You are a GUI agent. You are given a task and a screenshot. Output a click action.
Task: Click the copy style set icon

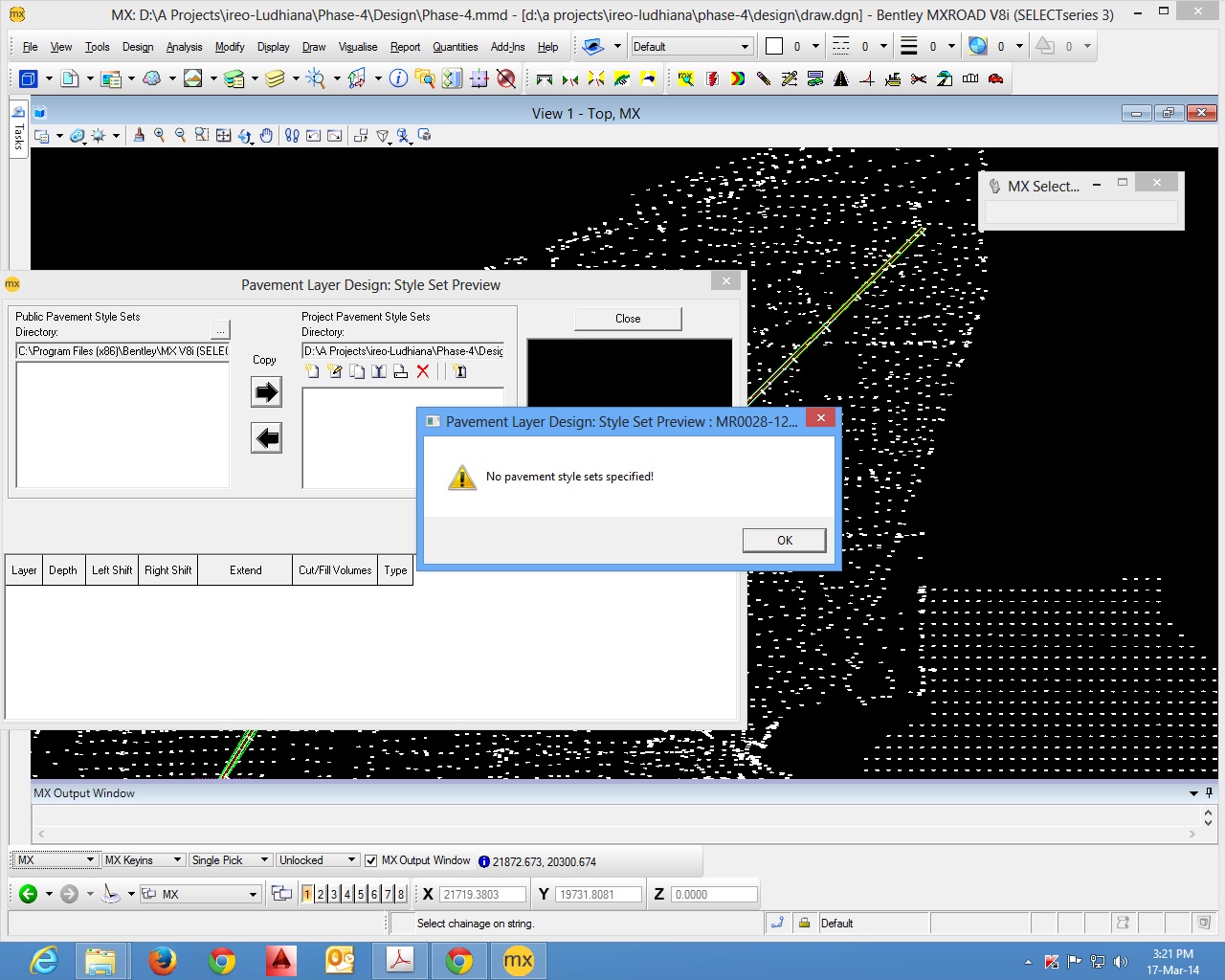pyautogui.click(x=356, y=371)
